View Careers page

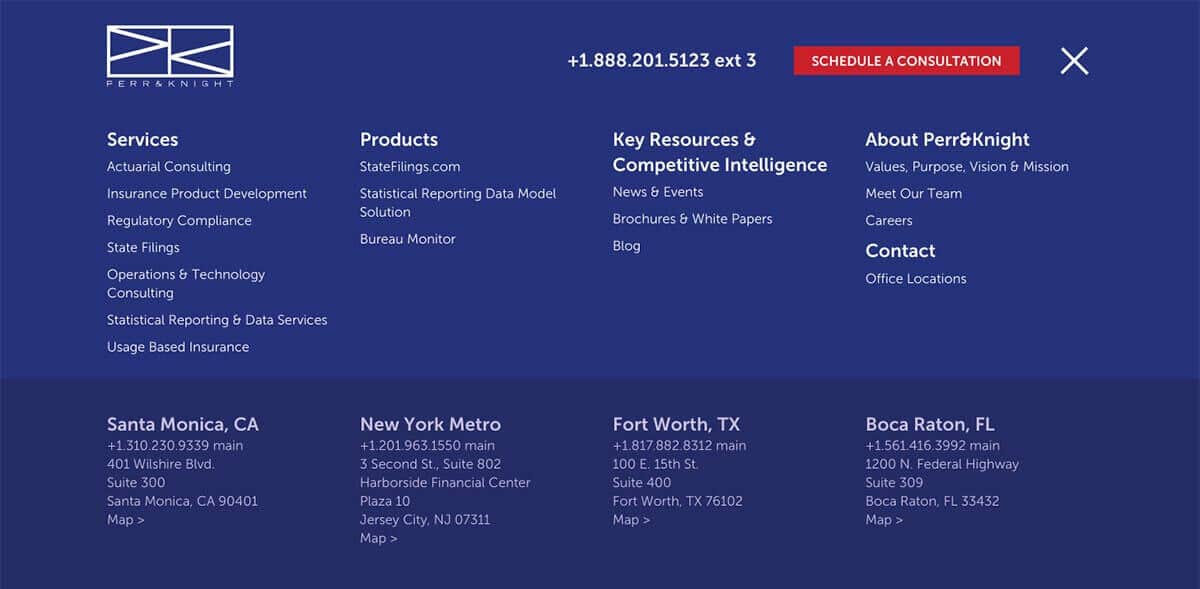coord(889,221)
